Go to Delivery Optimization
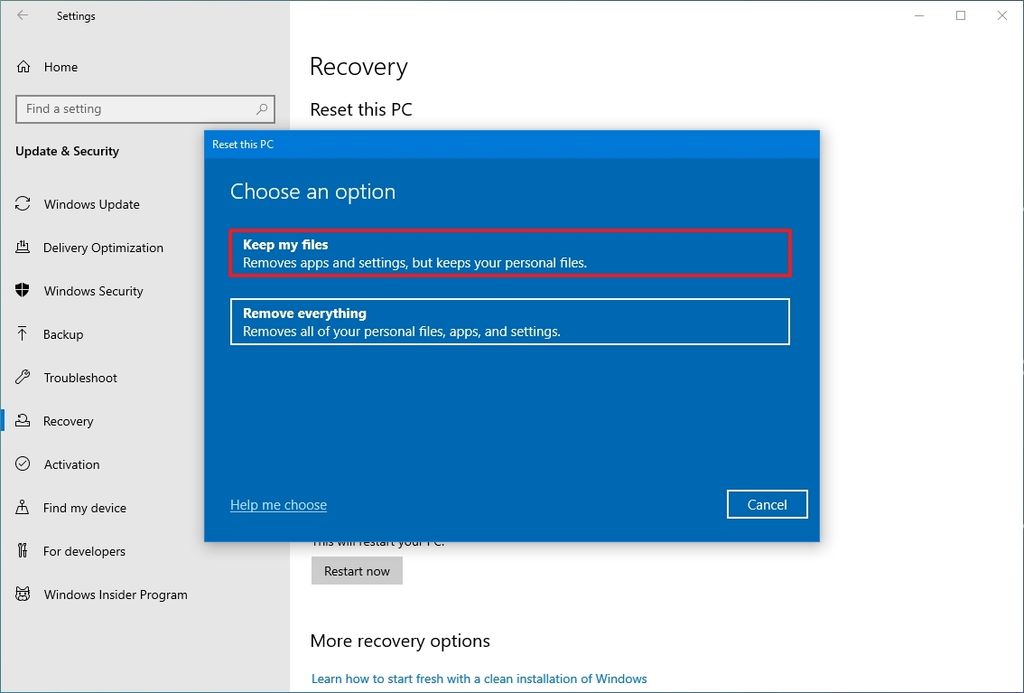 click(103, 248)
